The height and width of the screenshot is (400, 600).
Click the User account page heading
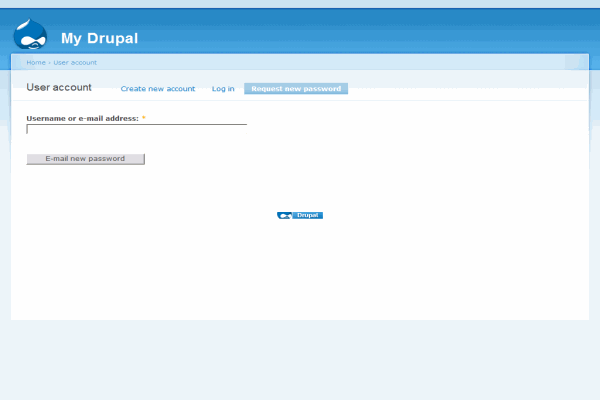pos(59,88)
